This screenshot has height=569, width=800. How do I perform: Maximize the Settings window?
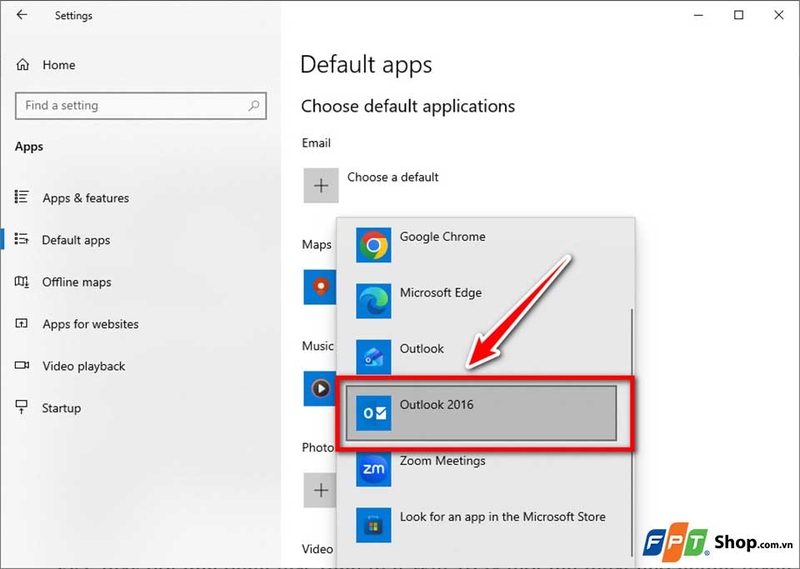pos(738,15)
